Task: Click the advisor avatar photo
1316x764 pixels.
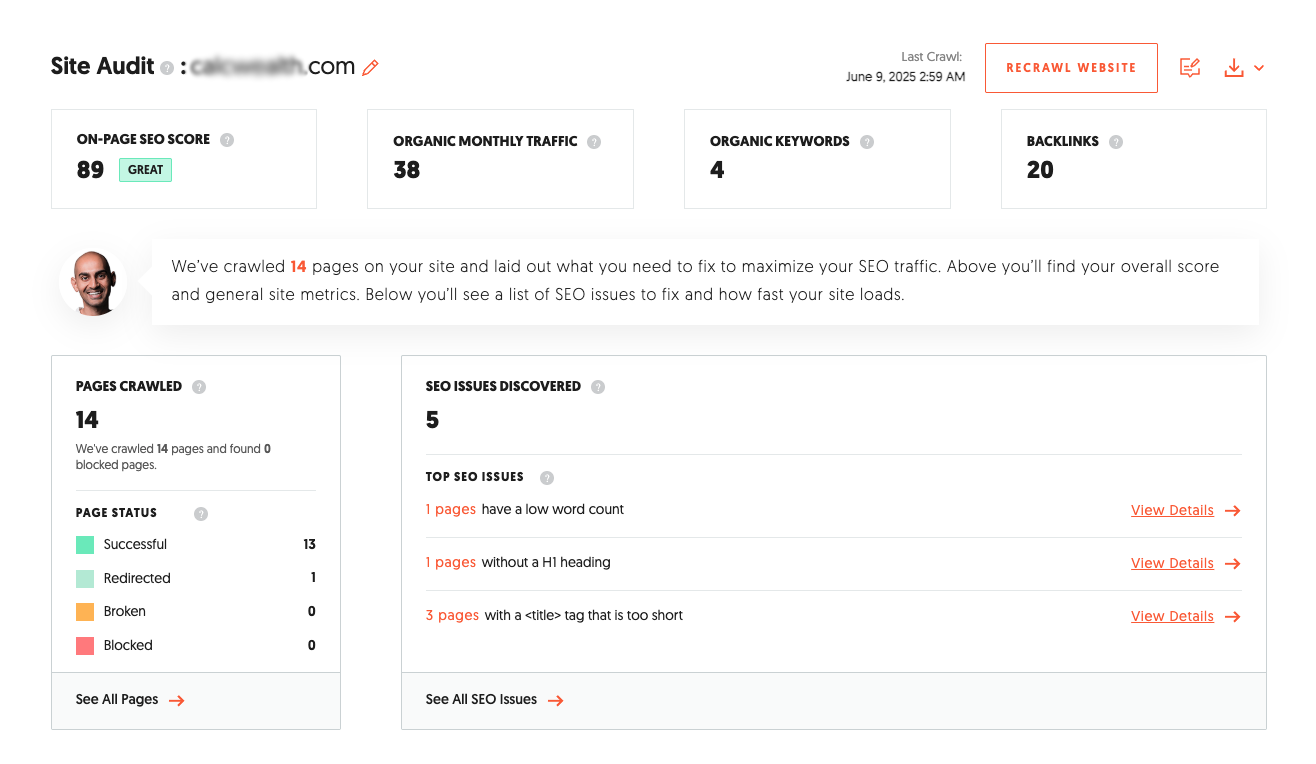Action: (93, 283)
